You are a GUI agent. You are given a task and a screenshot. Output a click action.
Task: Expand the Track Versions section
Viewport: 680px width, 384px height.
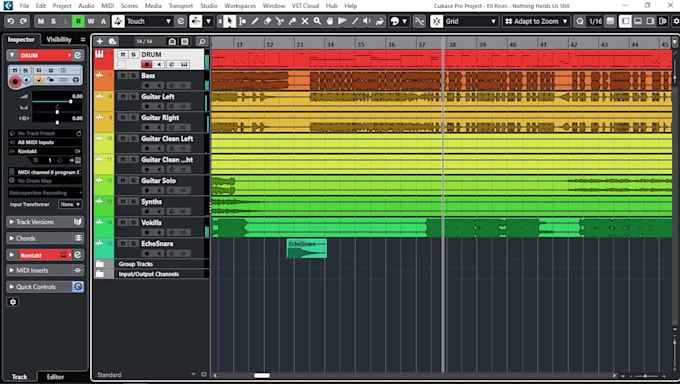click(45, 222)
